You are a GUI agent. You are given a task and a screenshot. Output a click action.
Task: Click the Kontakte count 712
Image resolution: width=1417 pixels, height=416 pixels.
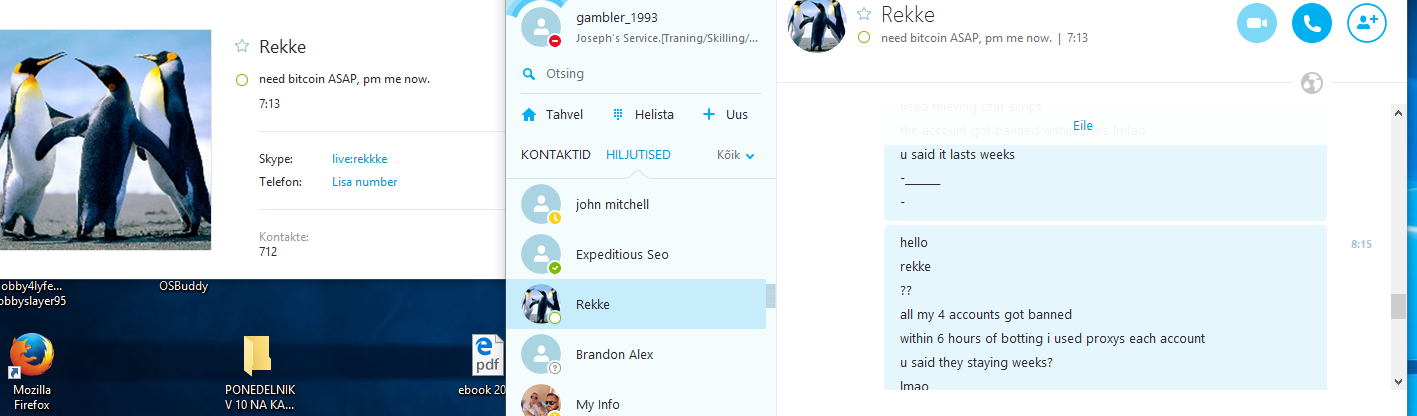click(x=268, y=251)
